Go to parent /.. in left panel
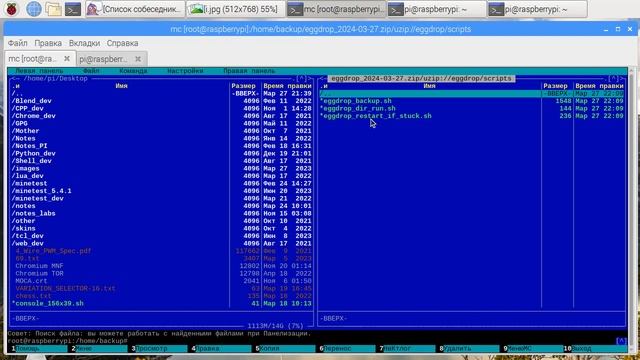Image resolution: width=640 pixels, height=360 pixels. pyautogui.click(x=120, y=93)
